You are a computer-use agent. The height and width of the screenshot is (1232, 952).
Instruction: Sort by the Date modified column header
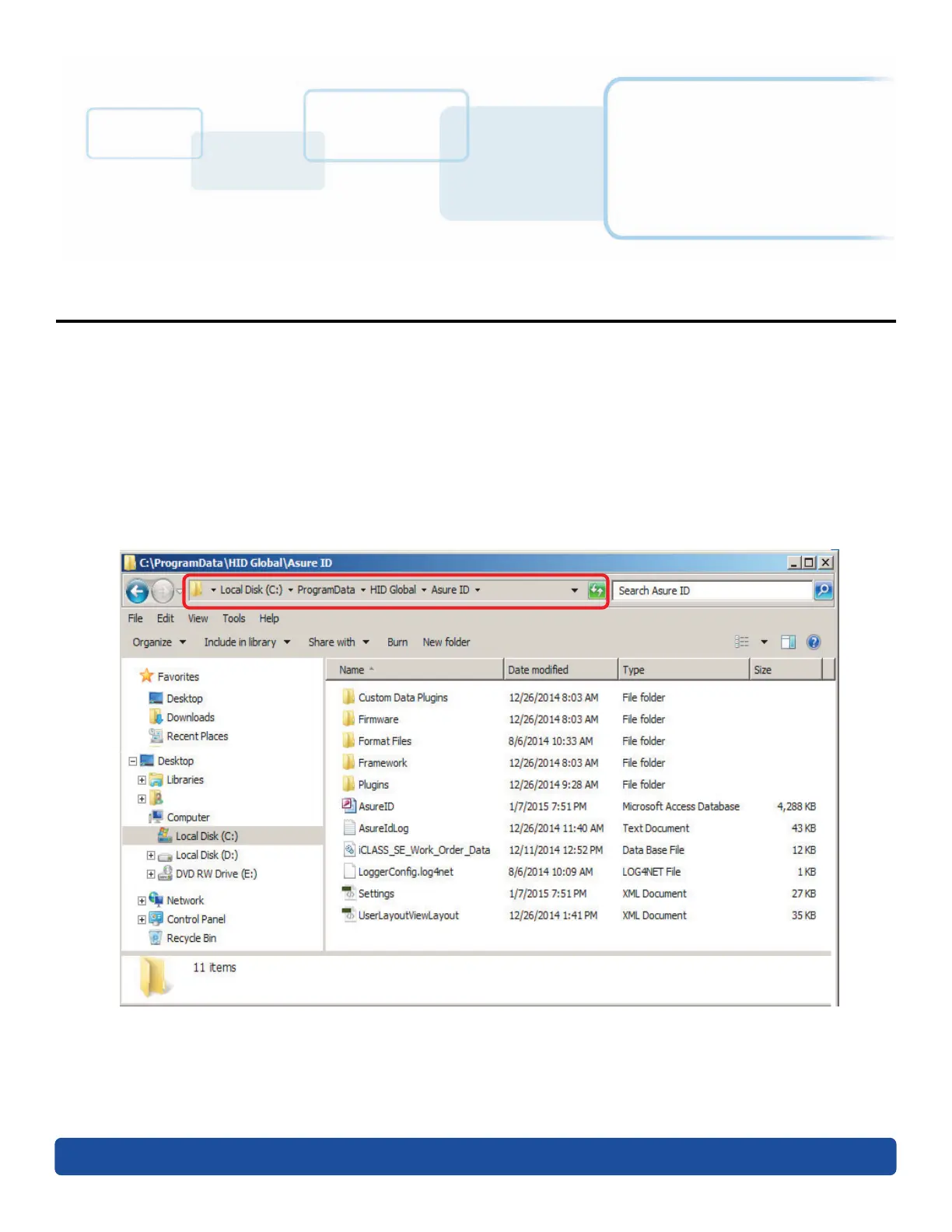(x=561, y=670)
